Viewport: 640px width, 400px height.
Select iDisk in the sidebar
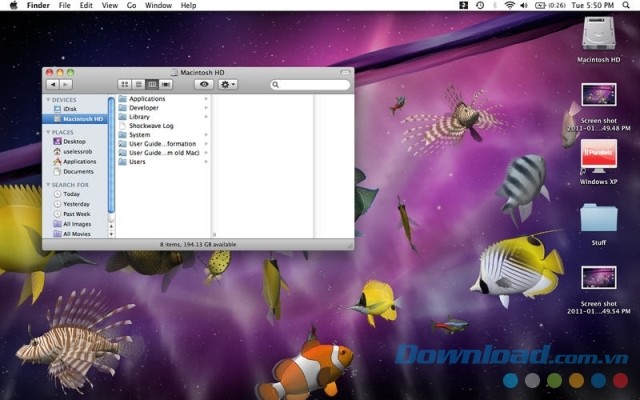(70, 109)
